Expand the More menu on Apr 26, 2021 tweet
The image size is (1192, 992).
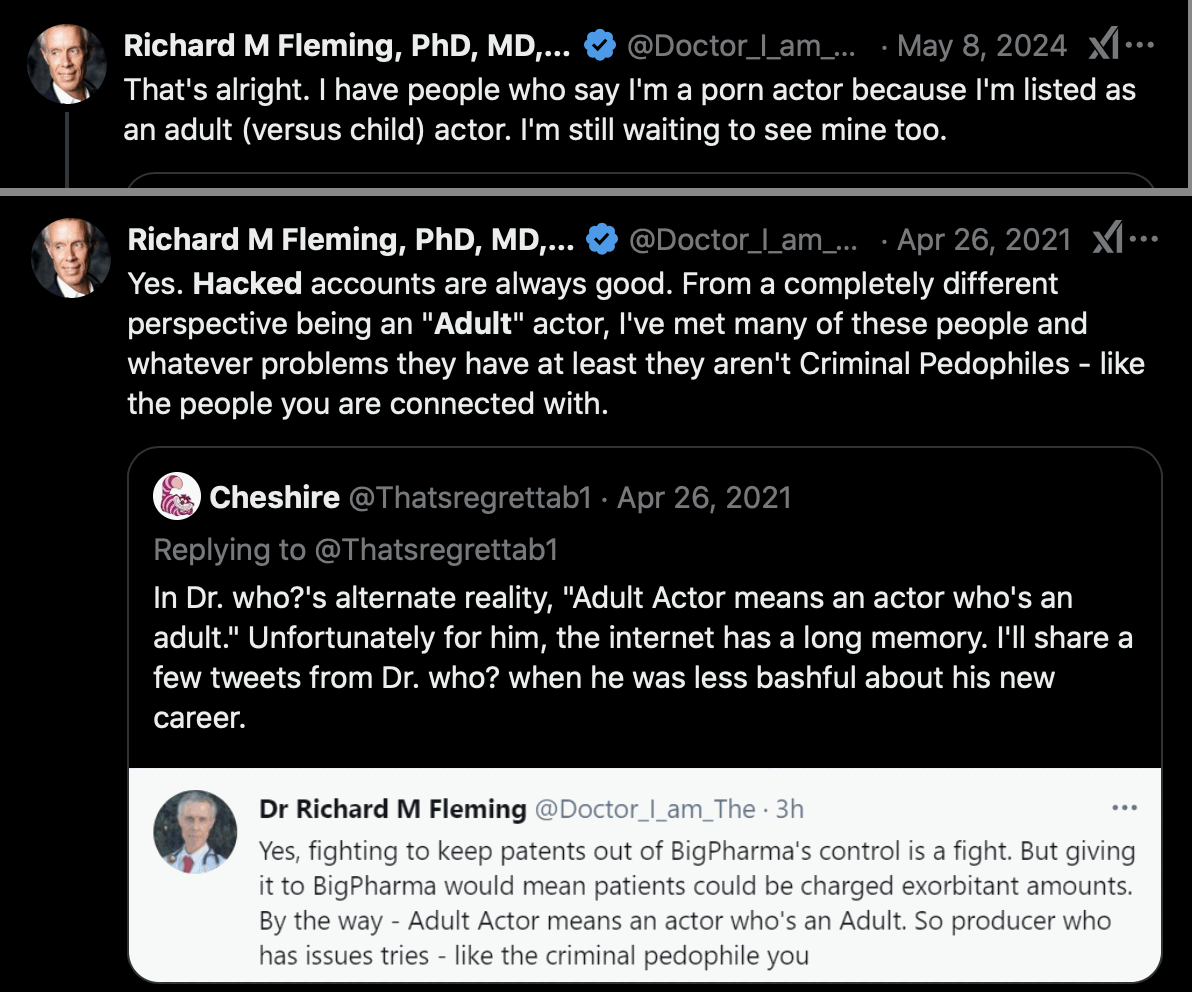1143,240
